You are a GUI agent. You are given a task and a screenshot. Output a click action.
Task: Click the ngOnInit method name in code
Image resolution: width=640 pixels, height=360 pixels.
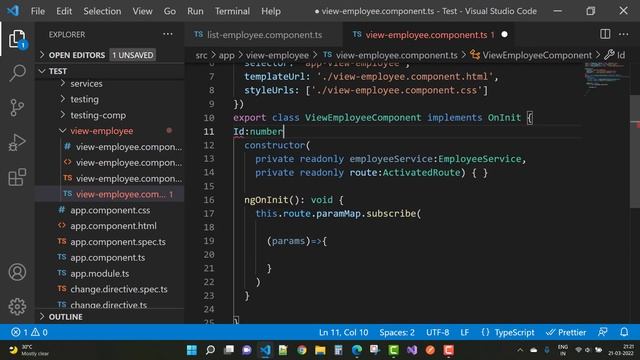click(x=266, y=200)
